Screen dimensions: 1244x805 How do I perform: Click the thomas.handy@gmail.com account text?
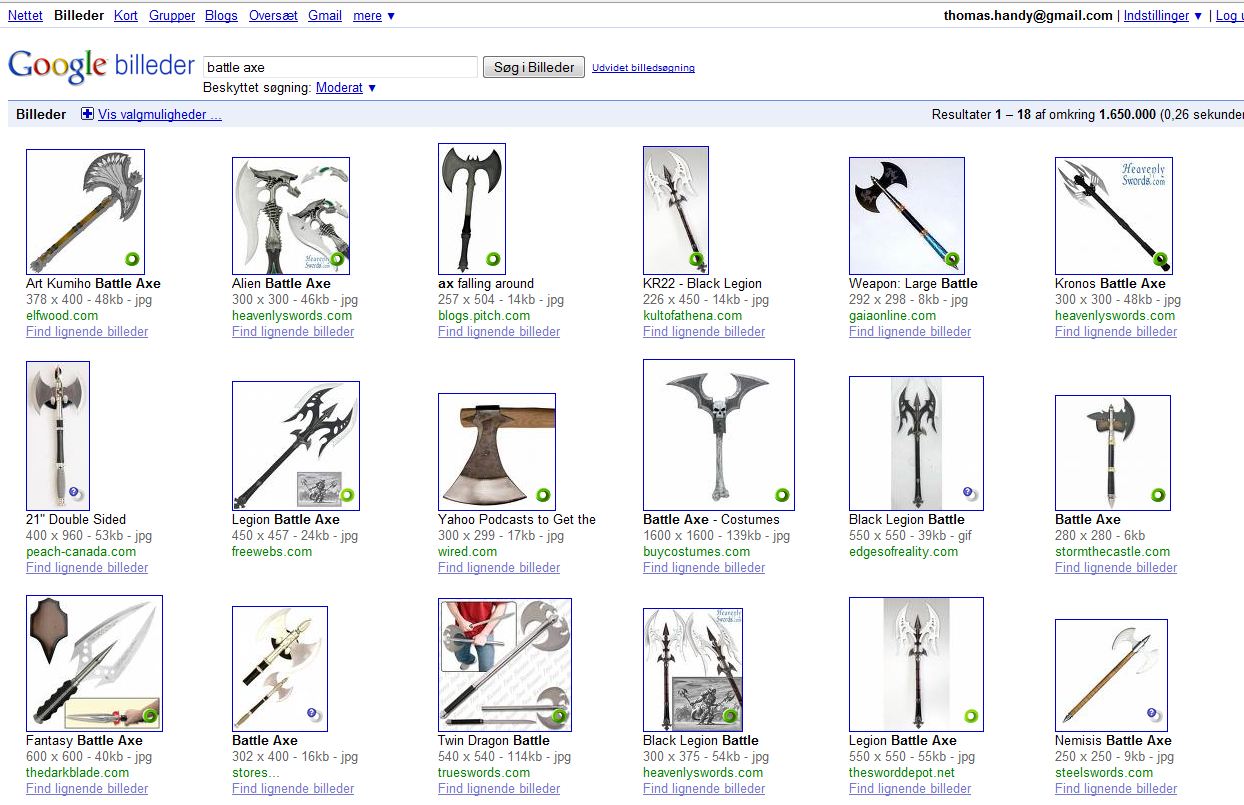click(x=1028, y=15)
